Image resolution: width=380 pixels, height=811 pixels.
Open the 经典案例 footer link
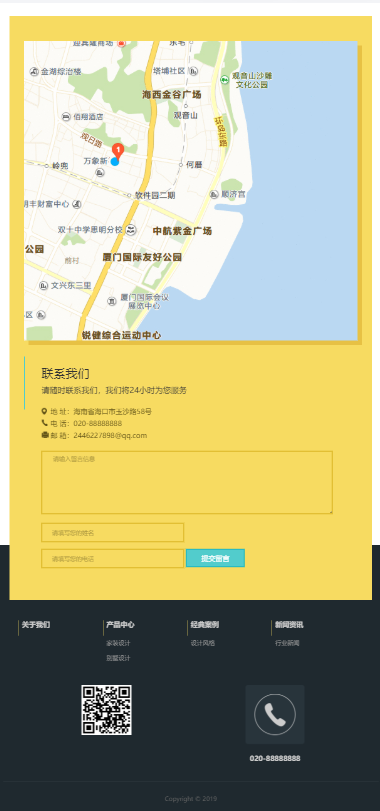(205, 625)
